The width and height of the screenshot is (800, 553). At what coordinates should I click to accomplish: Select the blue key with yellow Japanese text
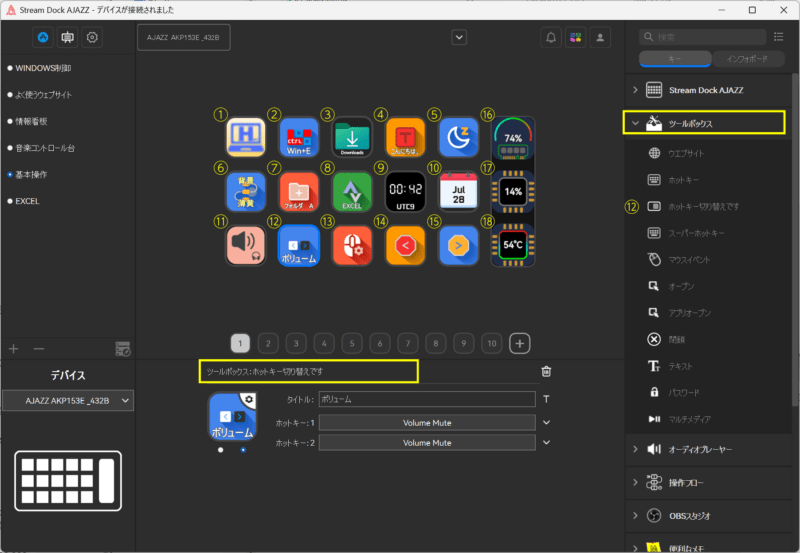pyautogui.click(x=246, y=191)
